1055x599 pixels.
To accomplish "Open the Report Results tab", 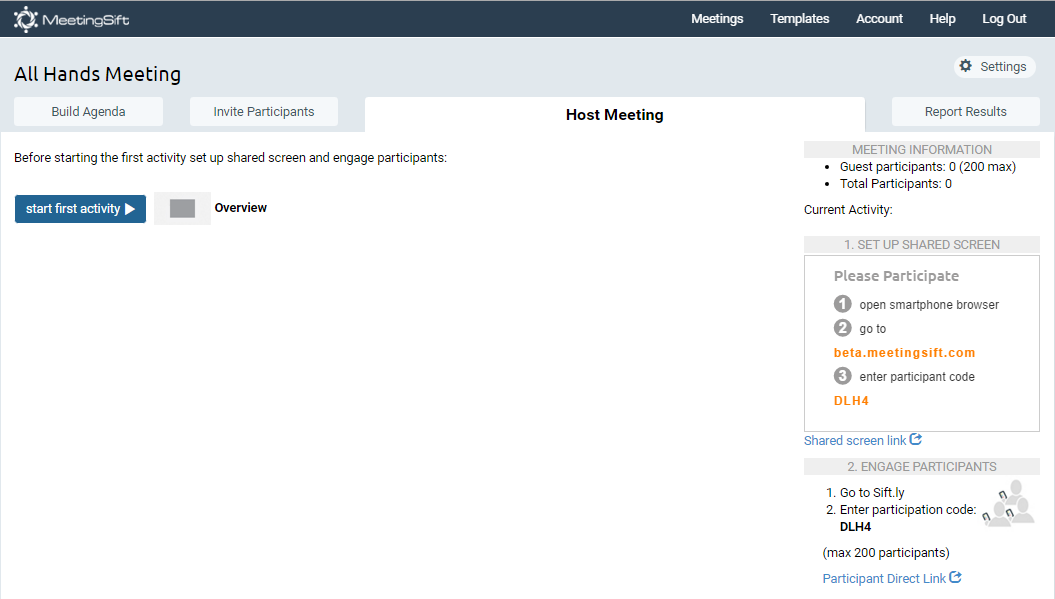I will (x=965, y=112).
